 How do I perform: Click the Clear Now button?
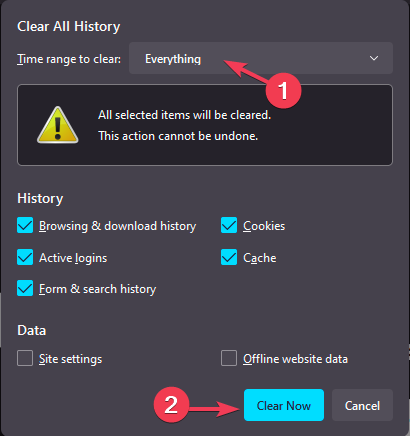pos(284,405)
